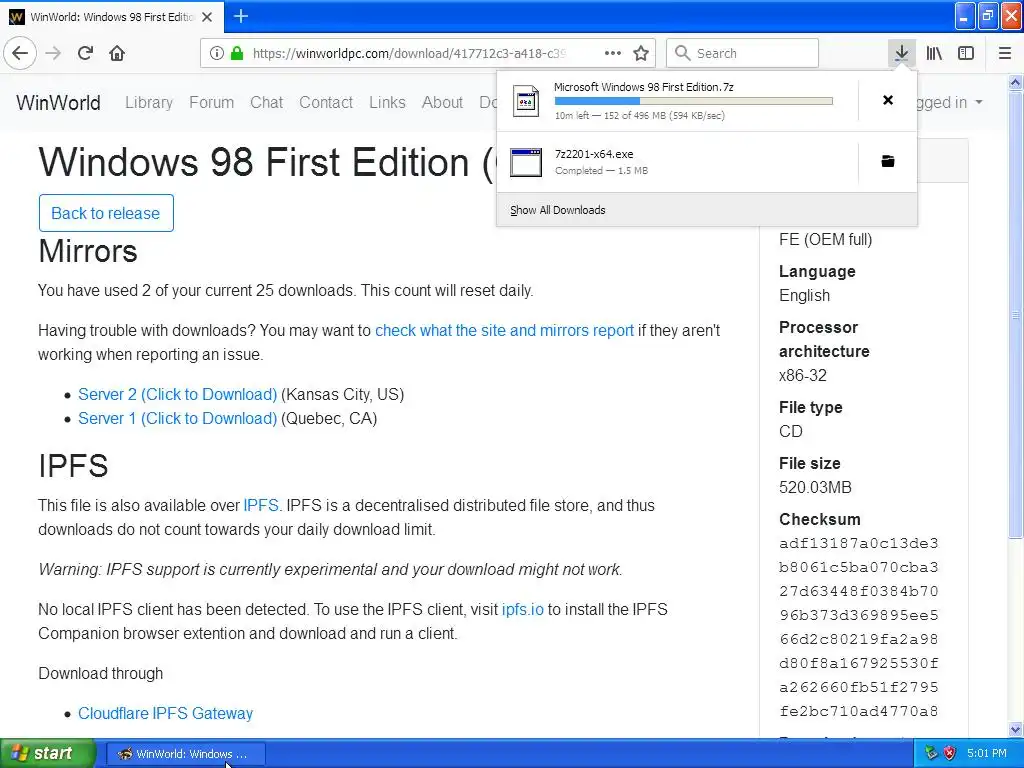Viewport: 1024px width, 768px height.
Task: Open the IPFS hyperlink
Action: (261, 505)
